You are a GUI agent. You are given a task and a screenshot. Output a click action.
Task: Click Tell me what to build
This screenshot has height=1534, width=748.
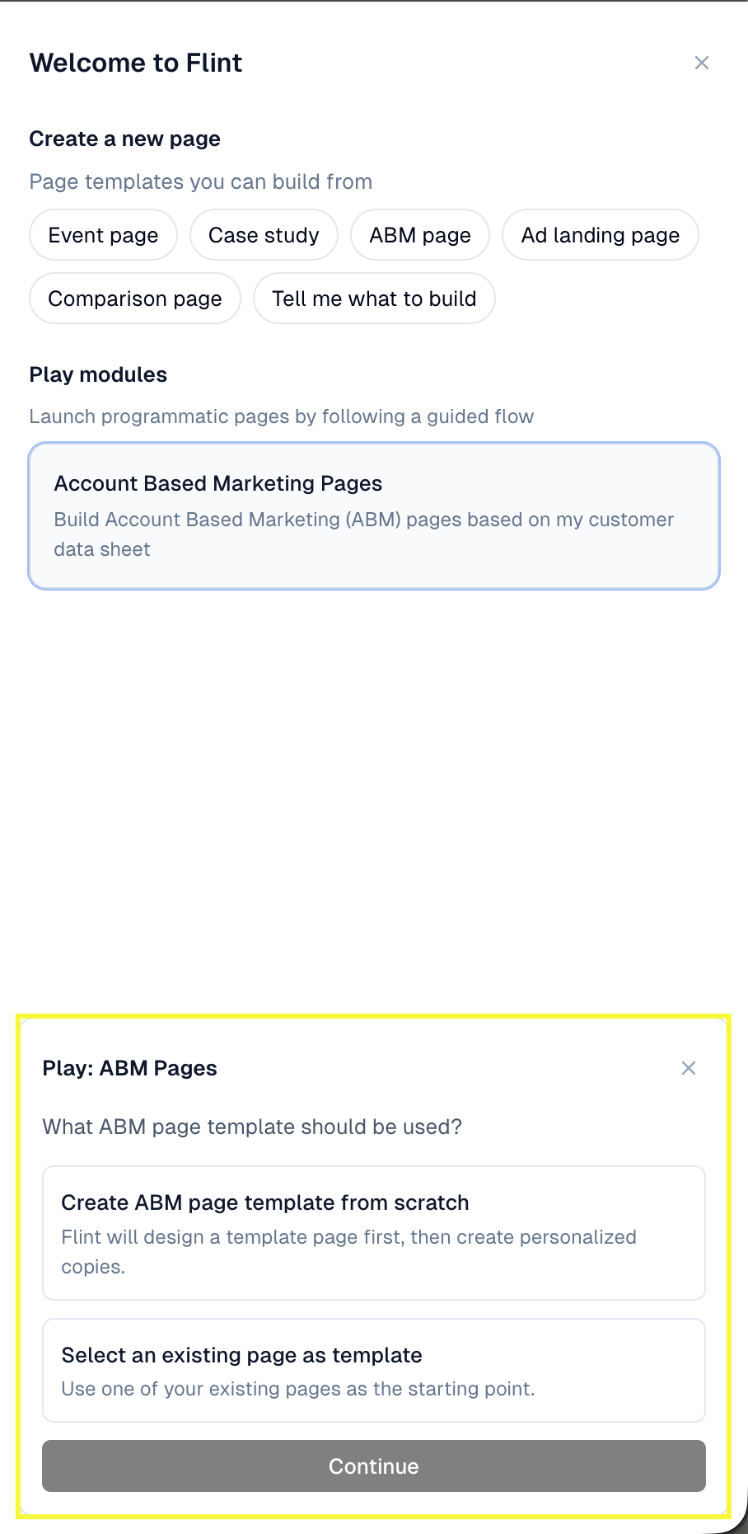(374, 298)
